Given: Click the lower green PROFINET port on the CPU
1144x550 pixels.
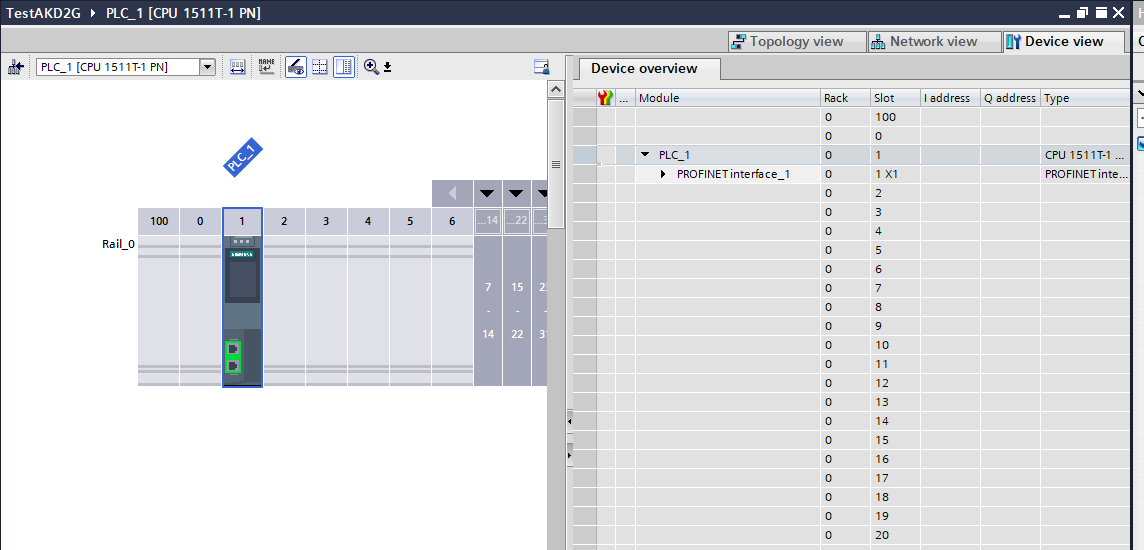Looking at the screenshot, I should [x=233, y=365].
